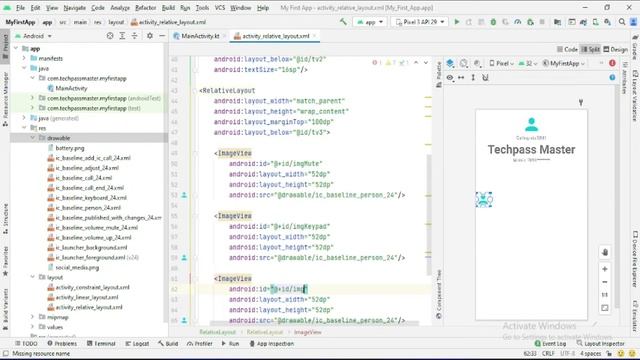Click Zoom to Fit Screen icon
Screen dimensions: 640x360
click(605, 308)
